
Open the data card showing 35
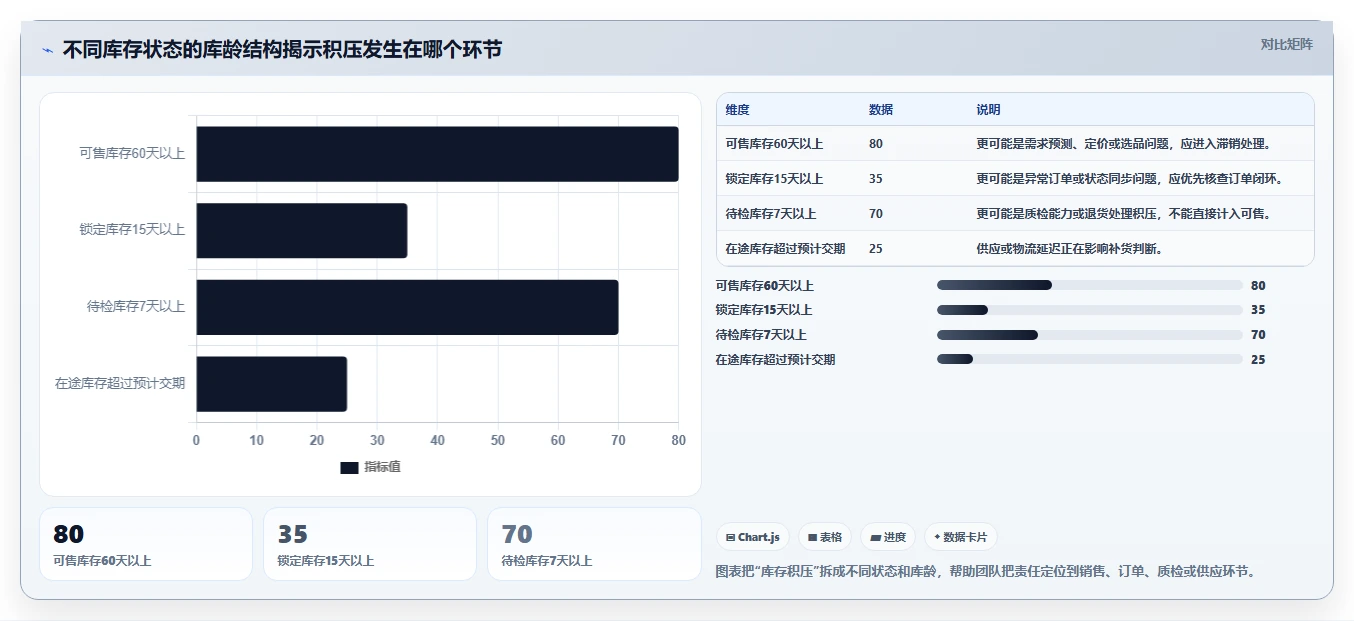click(x=370, y=544)
